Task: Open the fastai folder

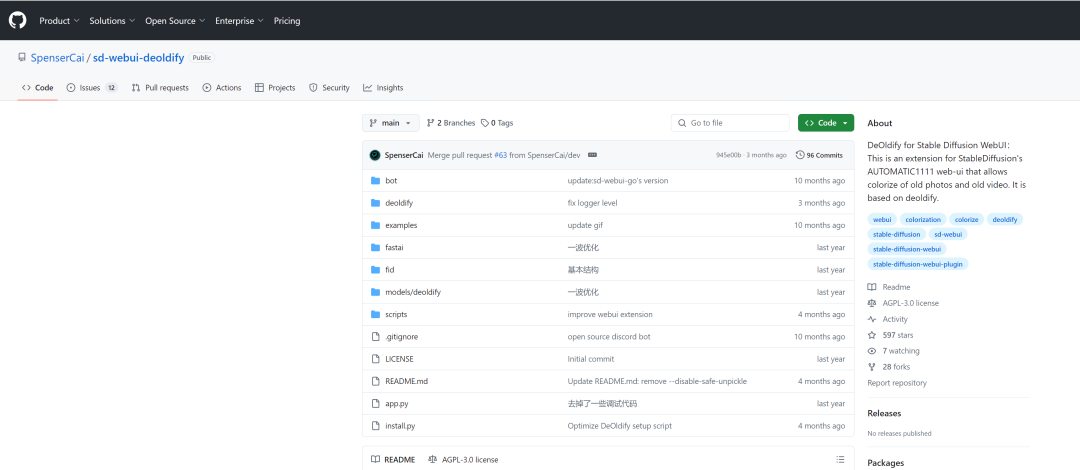Action: point(396,247)
